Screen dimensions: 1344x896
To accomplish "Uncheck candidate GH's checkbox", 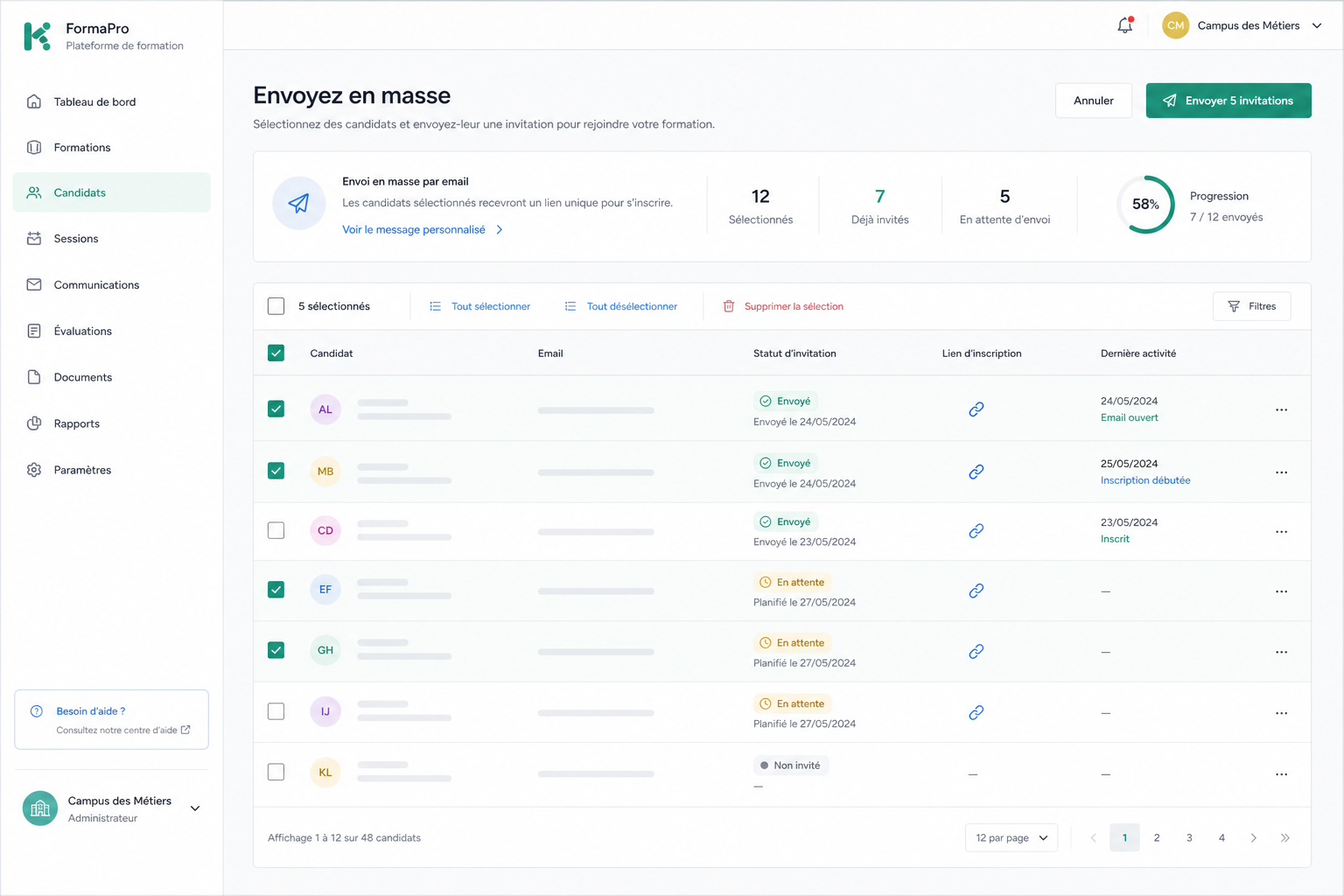I will pos(276,650).
